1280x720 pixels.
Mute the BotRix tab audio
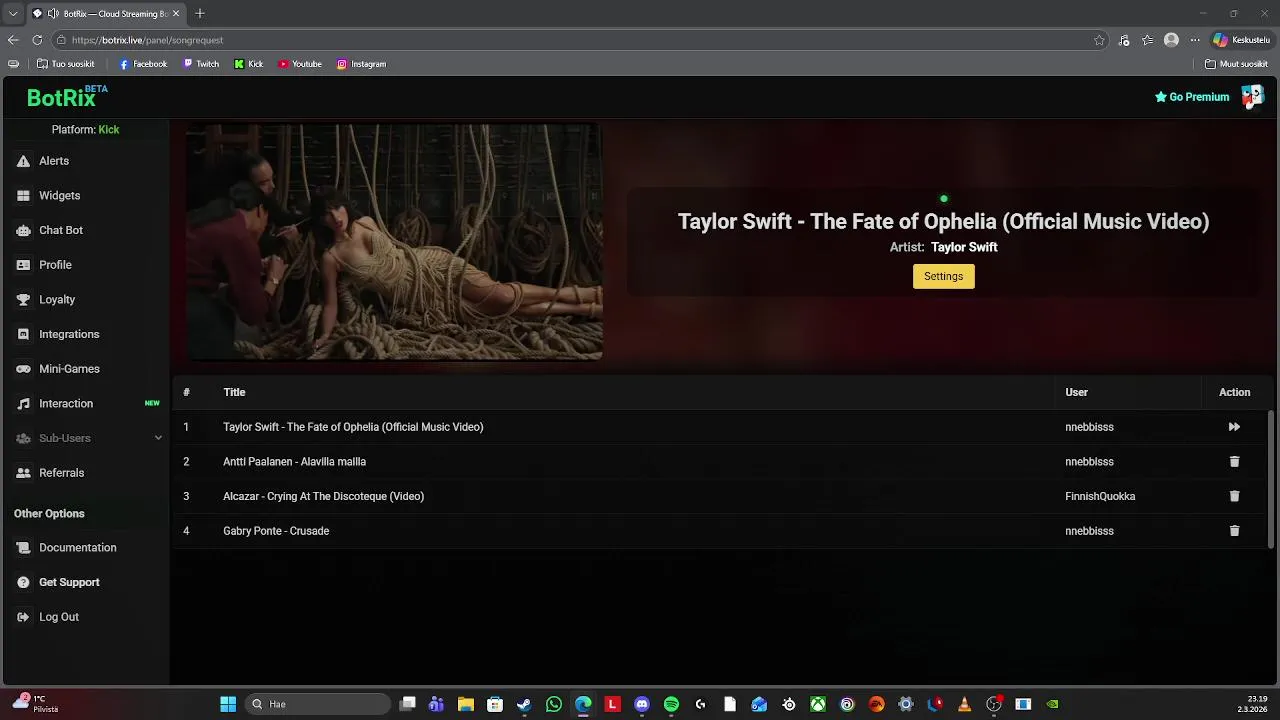point(53,14)
